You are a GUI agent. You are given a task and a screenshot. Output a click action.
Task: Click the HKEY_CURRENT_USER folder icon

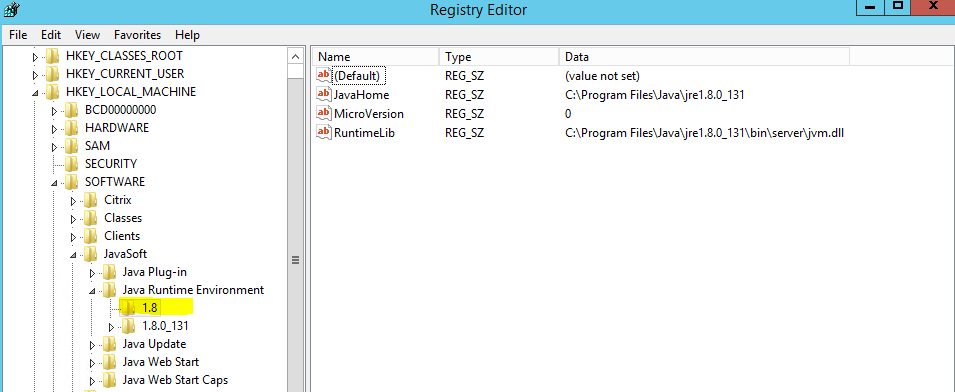[x=53, y=74]
